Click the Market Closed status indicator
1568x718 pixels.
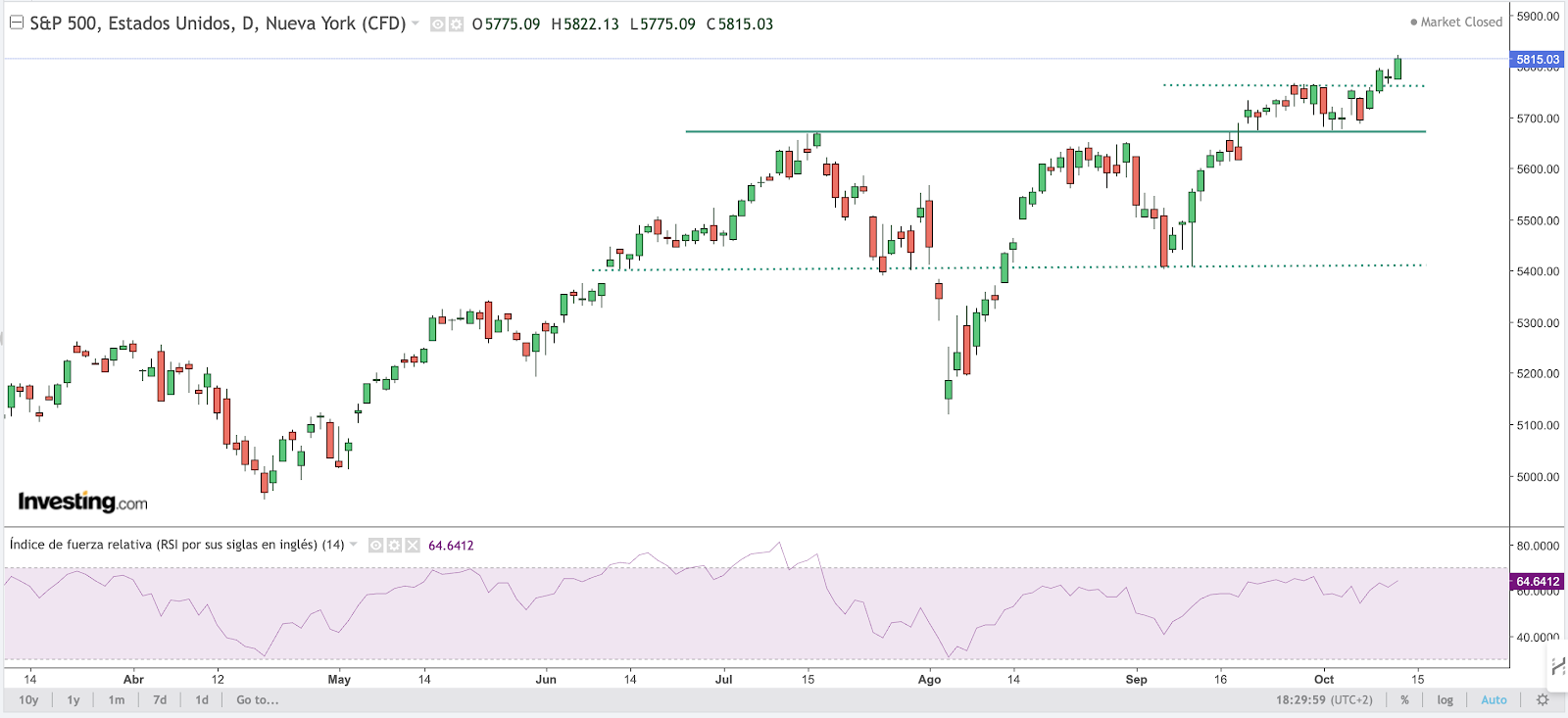[x=1456, y=22]
